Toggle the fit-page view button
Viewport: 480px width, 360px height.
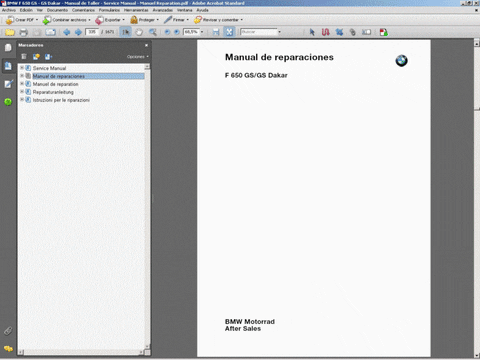point(229,32)
